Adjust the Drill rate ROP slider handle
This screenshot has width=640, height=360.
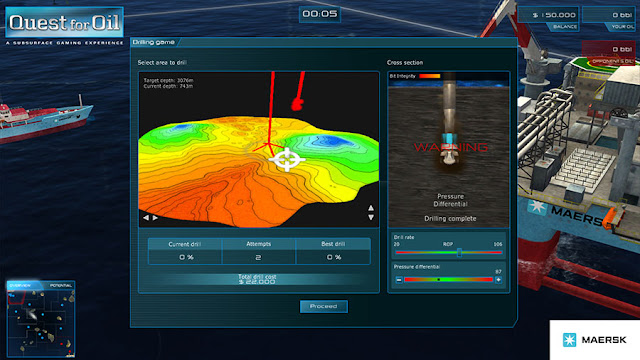coord(459,253)
